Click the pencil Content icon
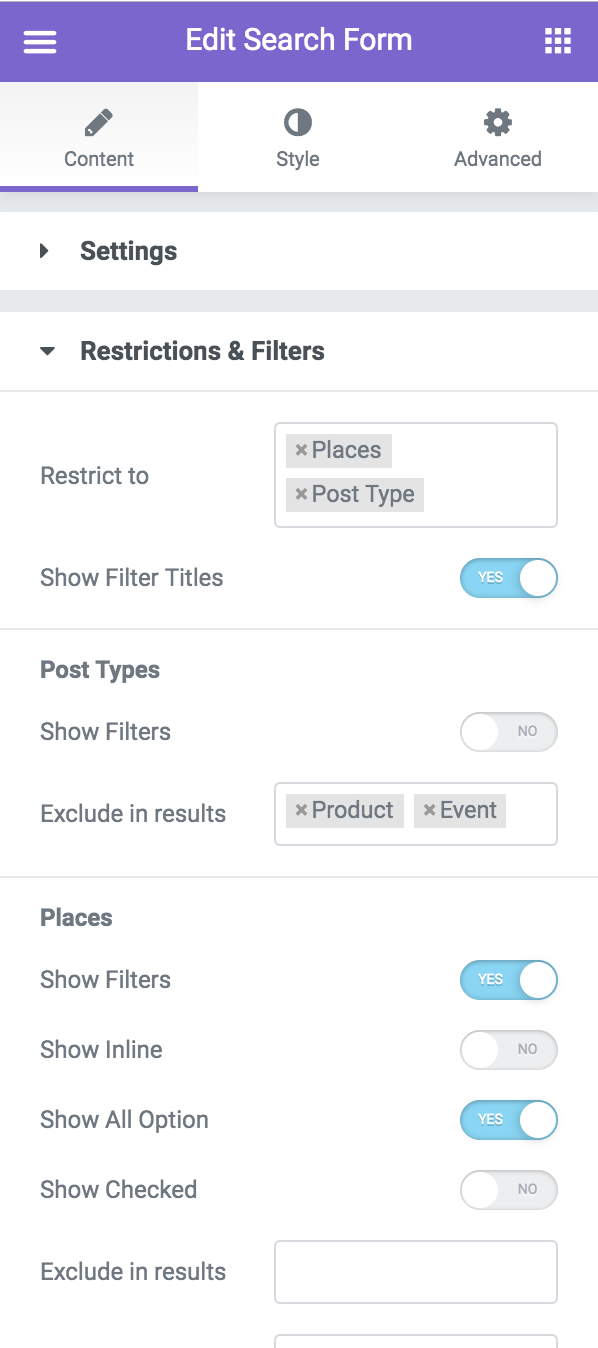Screen dimensions: 598x1348 99,123
